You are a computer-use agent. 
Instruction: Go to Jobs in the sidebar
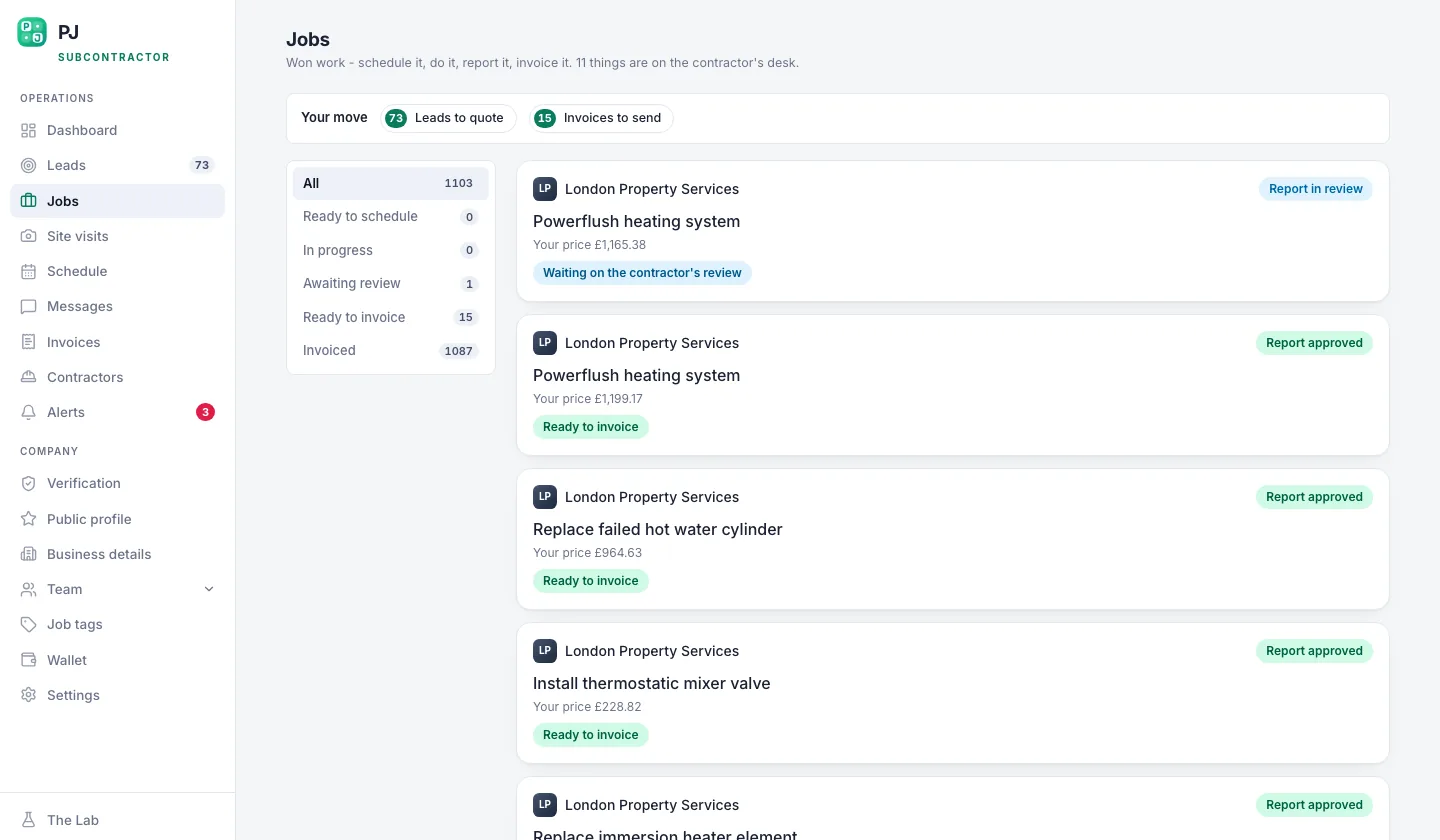point(118,201)
